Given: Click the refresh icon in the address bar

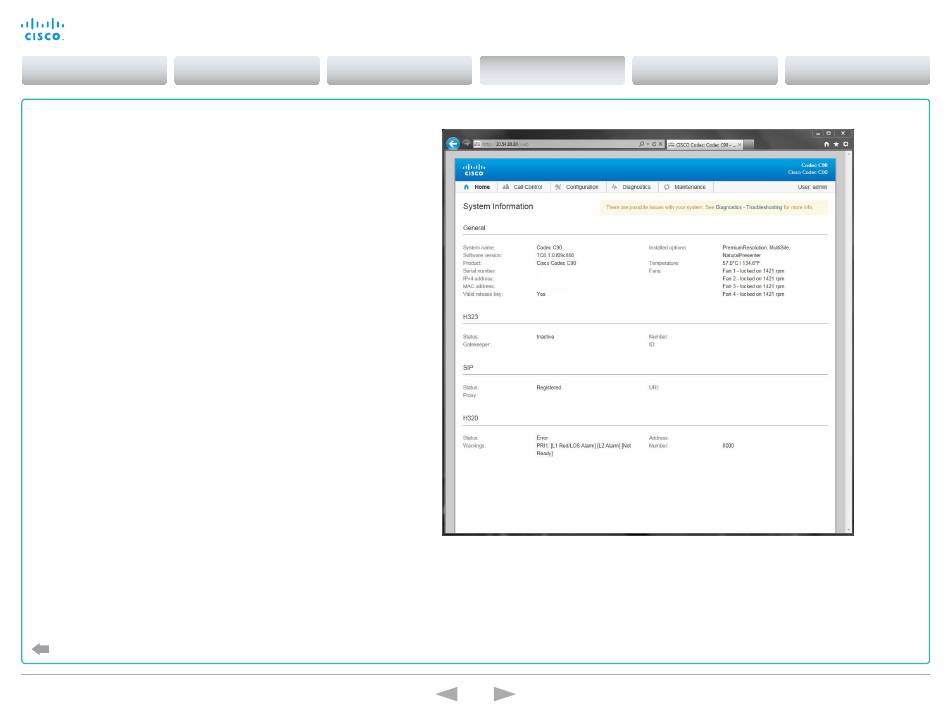Looking at the screenshot, I should coord(654,144).
